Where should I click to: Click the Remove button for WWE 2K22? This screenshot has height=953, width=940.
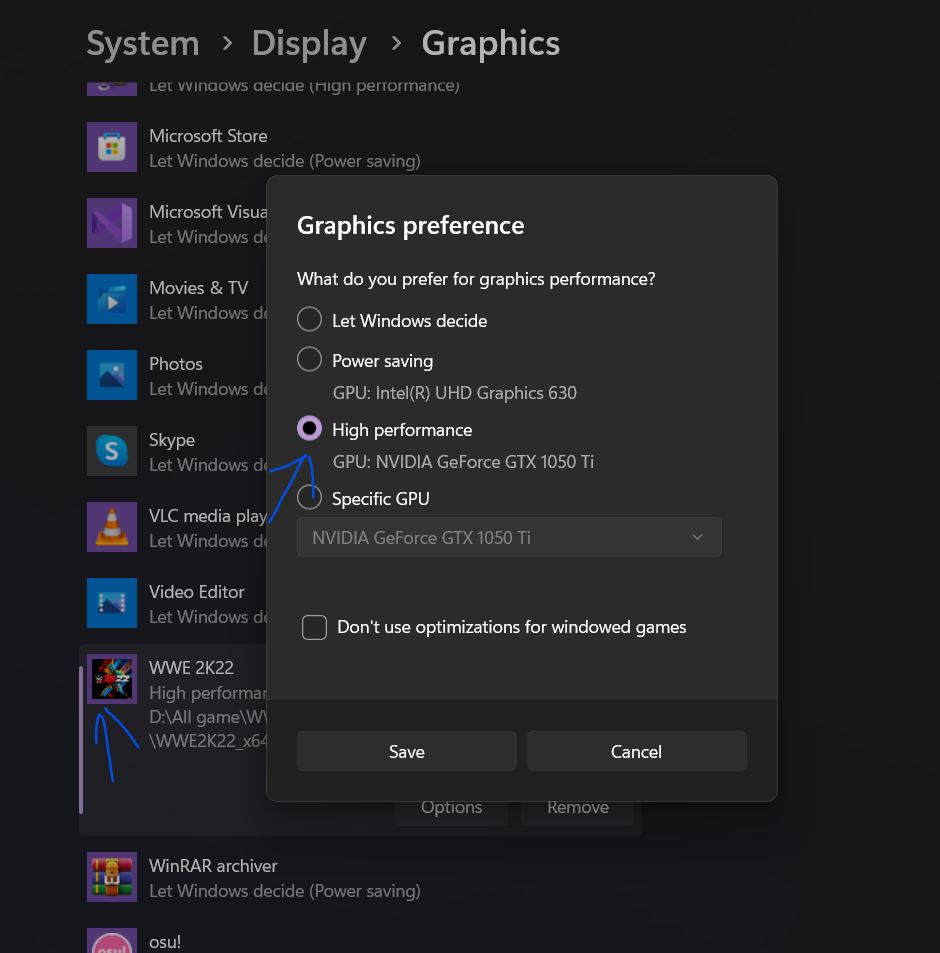point(577,807)
